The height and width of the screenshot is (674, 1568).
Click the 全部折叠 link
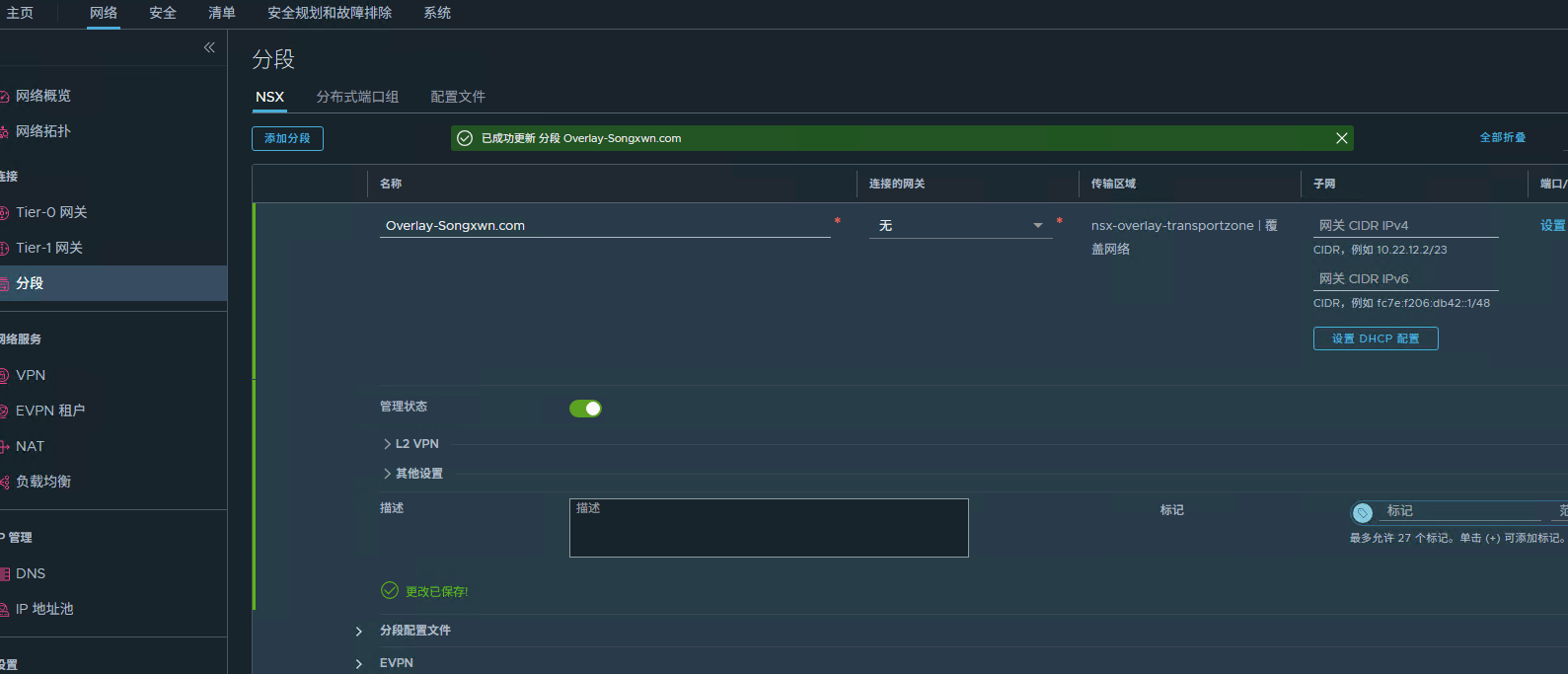pyautogui.click(x=1502, y=138)
